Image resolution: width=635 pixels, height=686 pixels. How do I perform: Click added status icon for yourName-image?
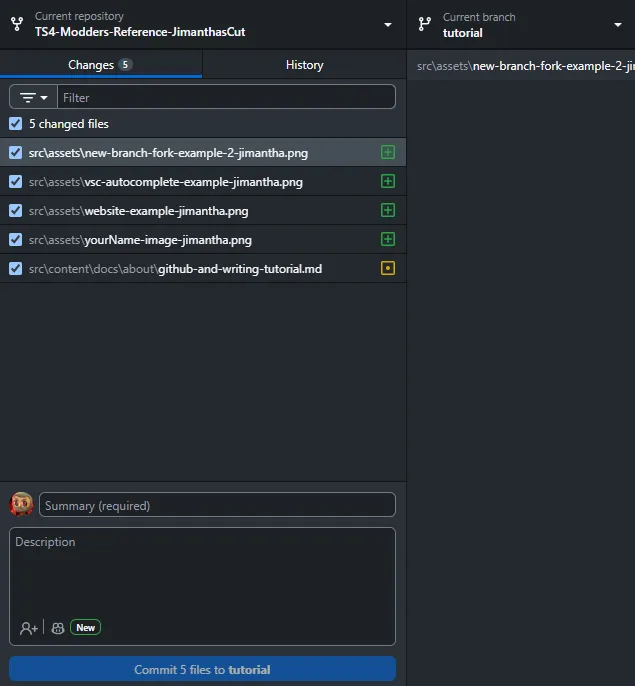[x=388, y=239]
